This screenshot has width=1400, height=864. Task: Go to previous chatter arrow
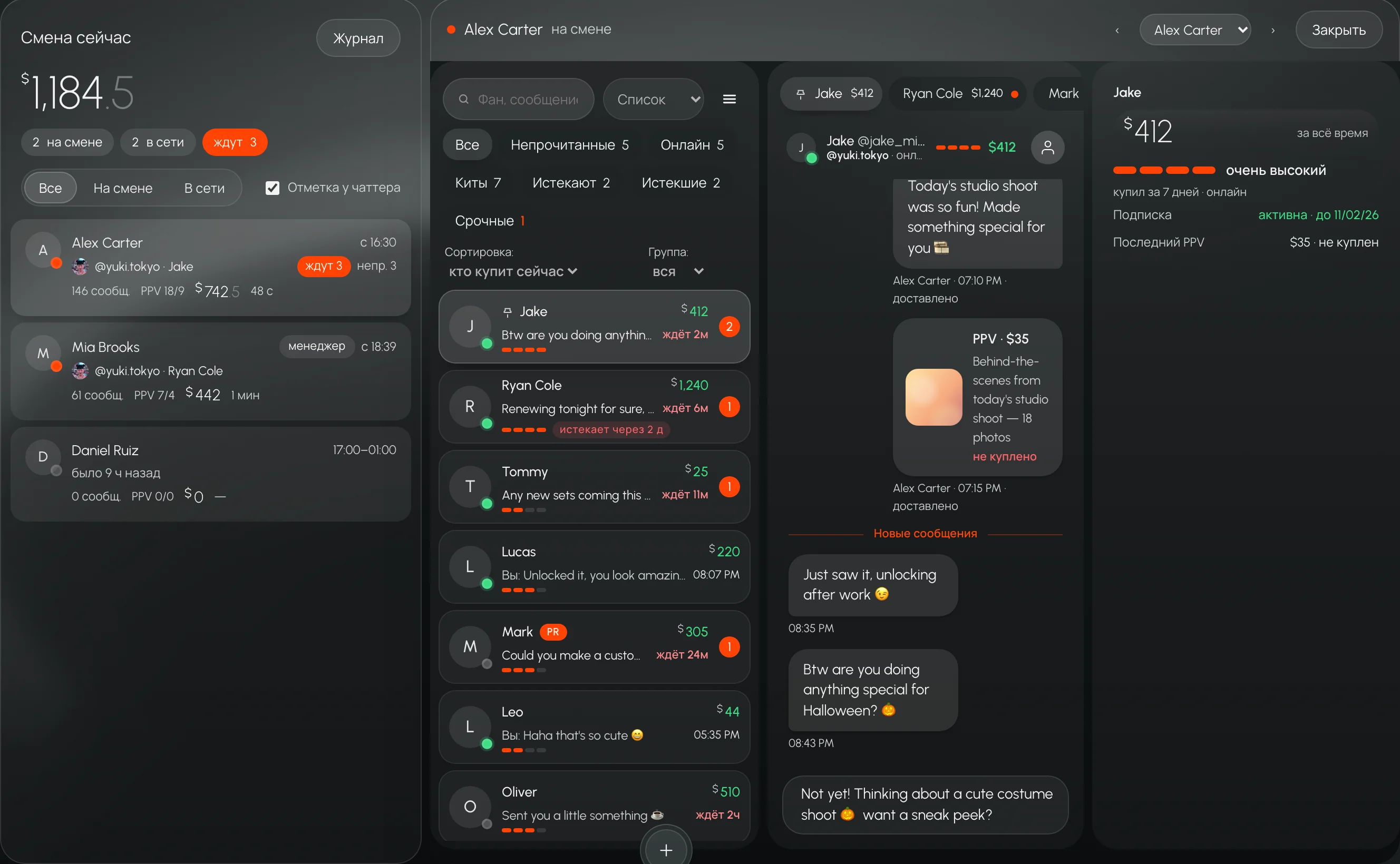[1116, 30]
